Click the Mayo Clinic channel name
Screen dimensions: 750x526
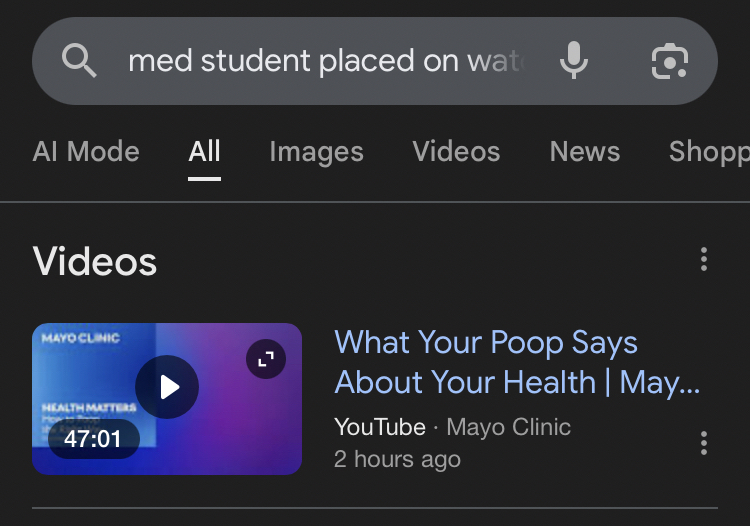508,427
